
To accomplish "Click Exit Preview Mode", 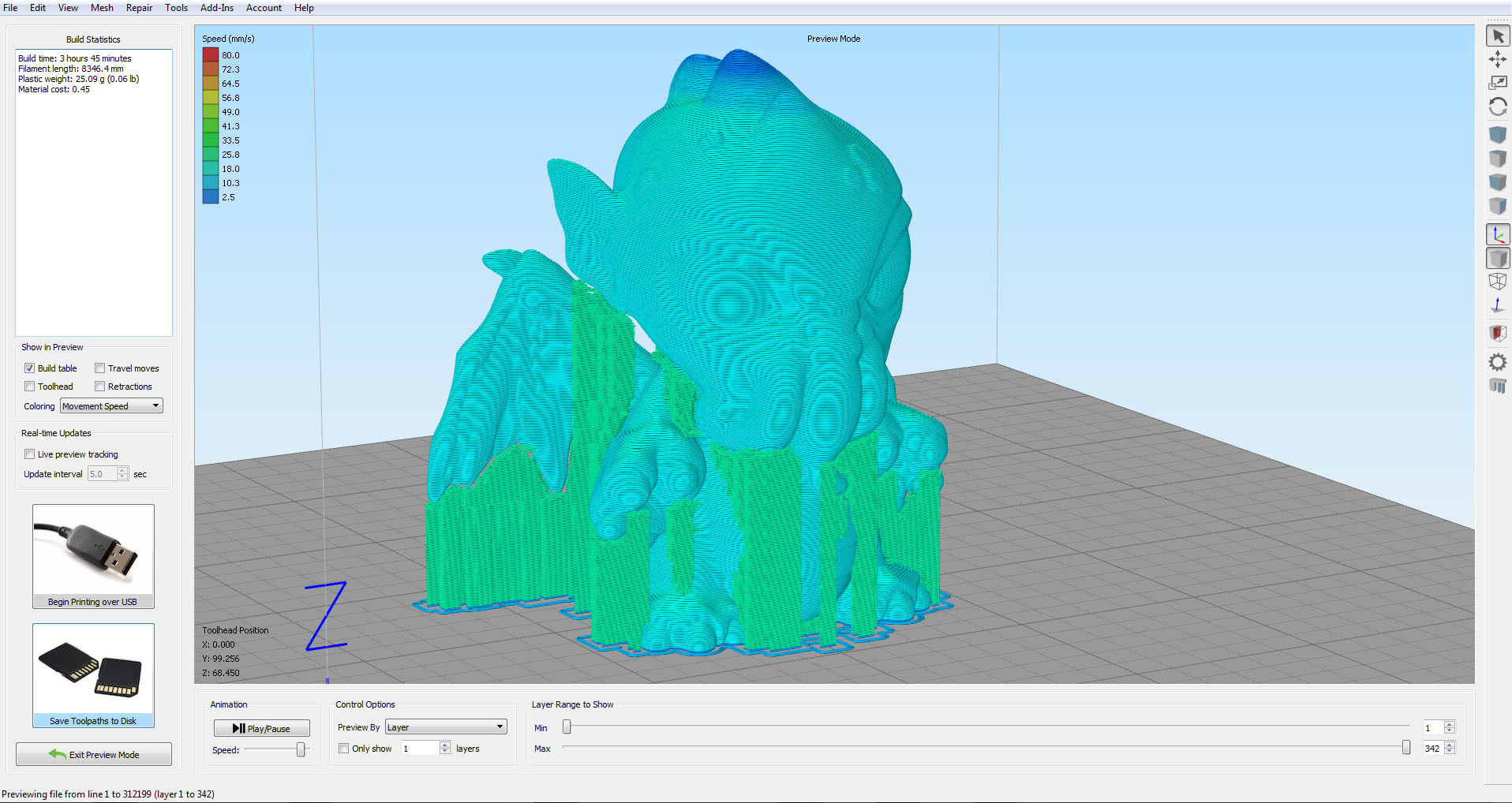I will tap(93, 754).
